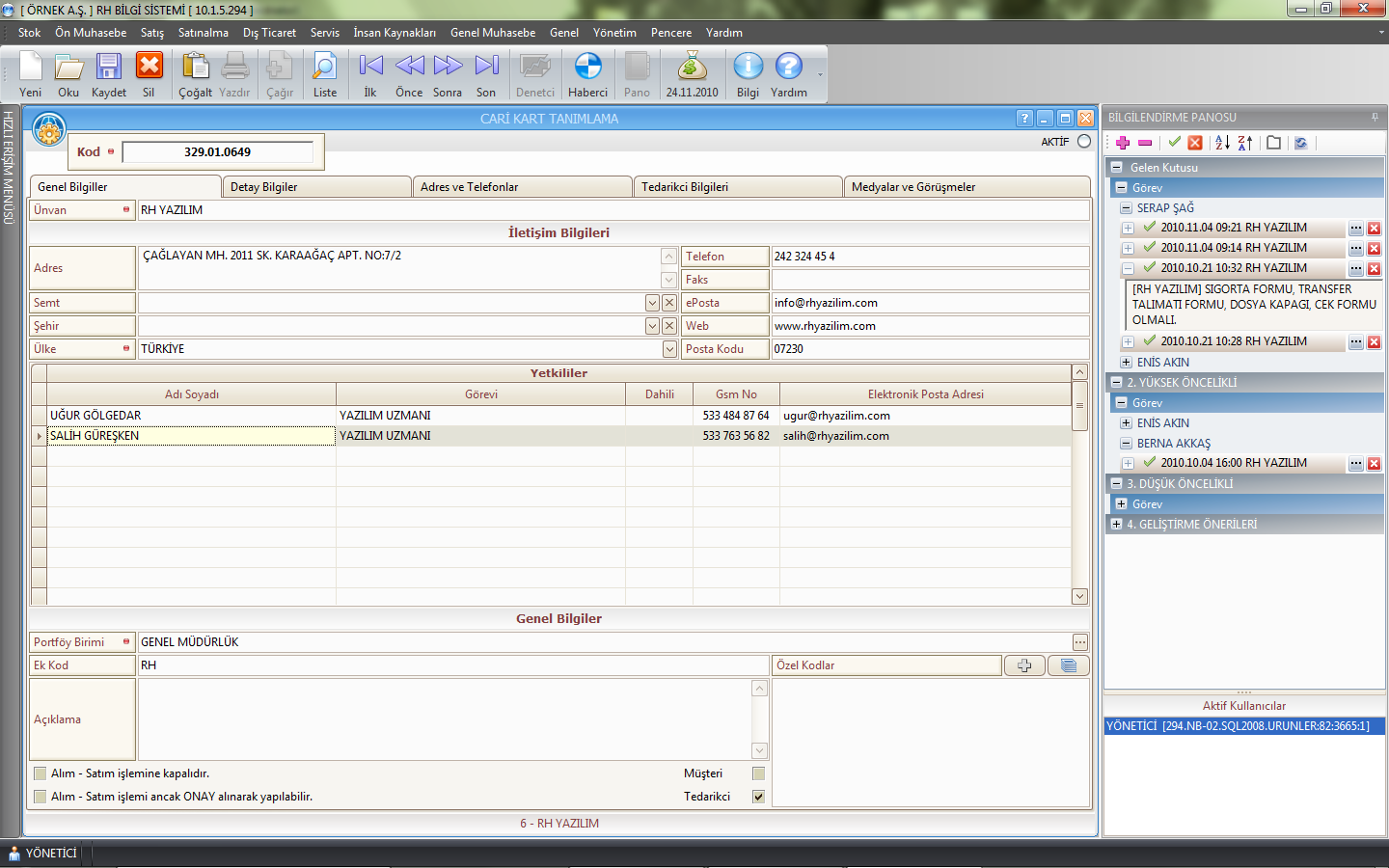Click the Portföy Birimi browse button
This screenshot has height=868, width=1389.
(x=1079, y=642)
